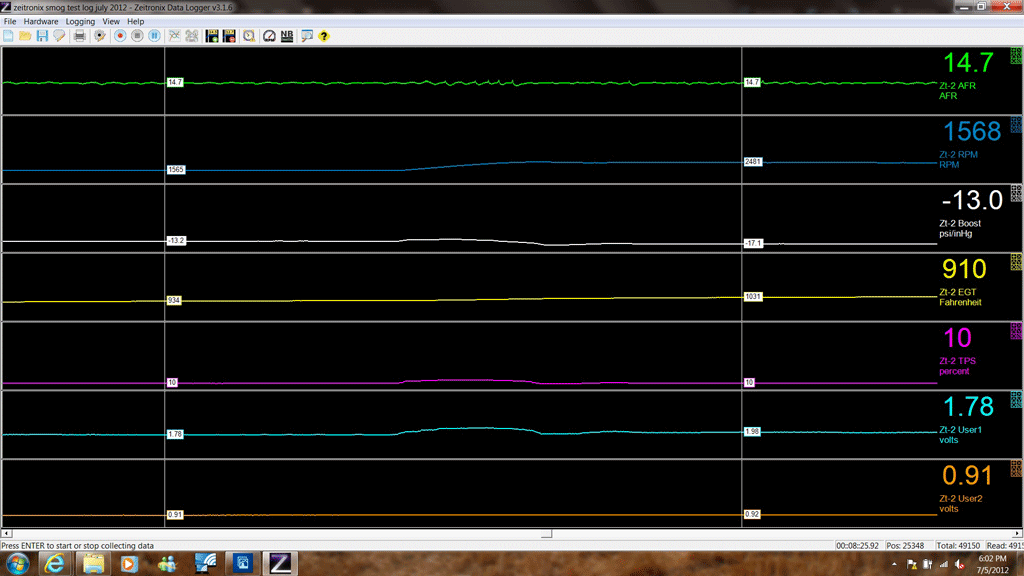Click the cyan User1 channel grid icon
1024x576 pixels.
click(1016, 399)
